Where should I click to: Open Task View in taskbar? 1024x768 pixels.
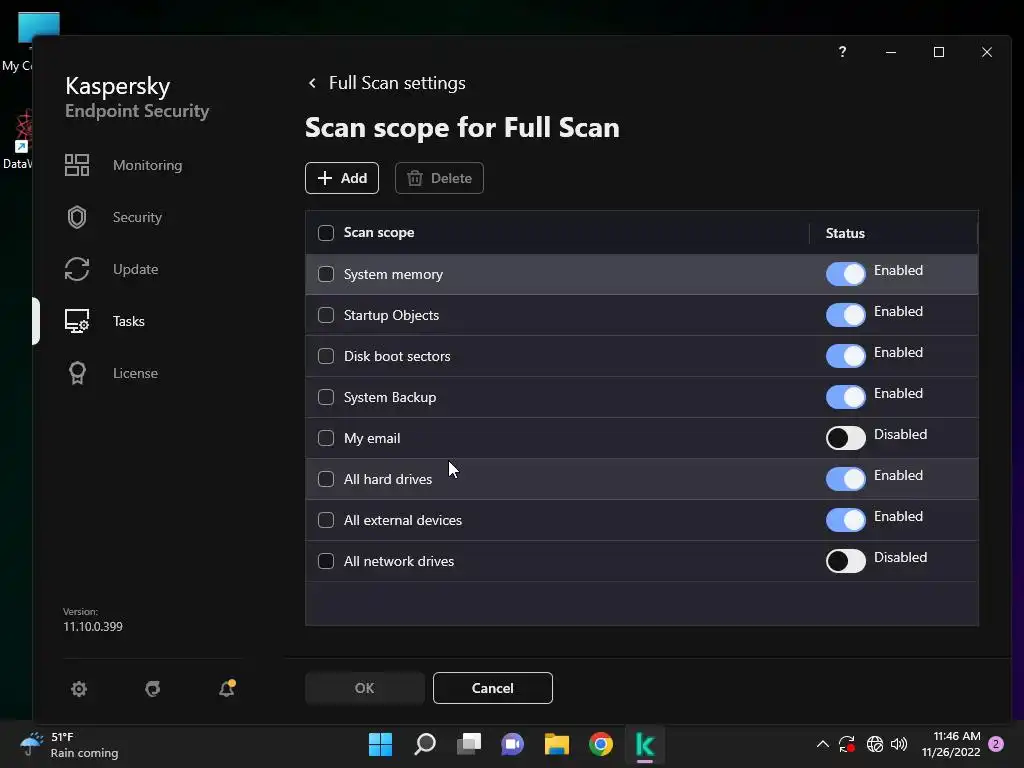pos(469,744)
